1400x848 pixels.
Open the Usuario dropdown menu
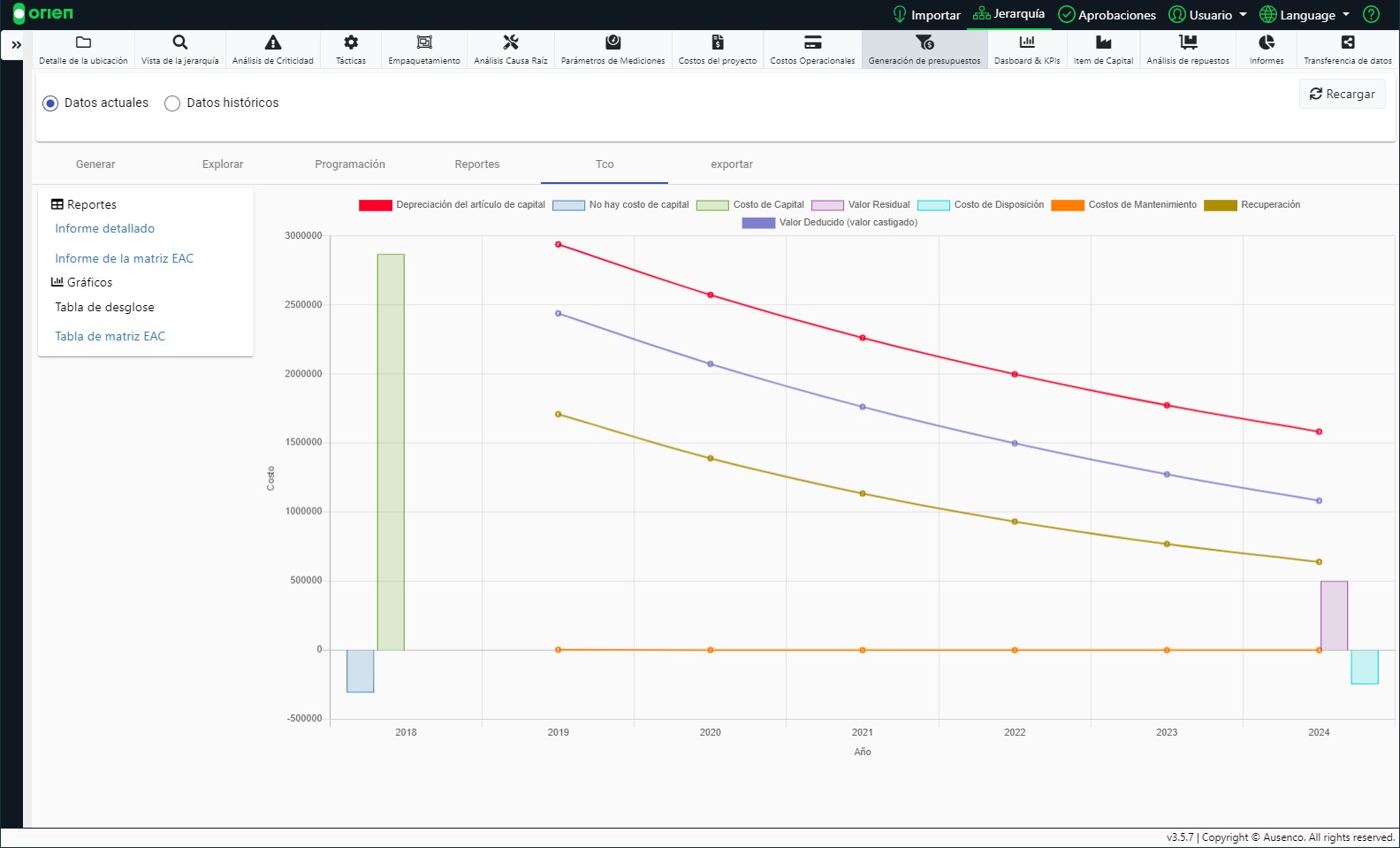click(x=1207, y=15)
